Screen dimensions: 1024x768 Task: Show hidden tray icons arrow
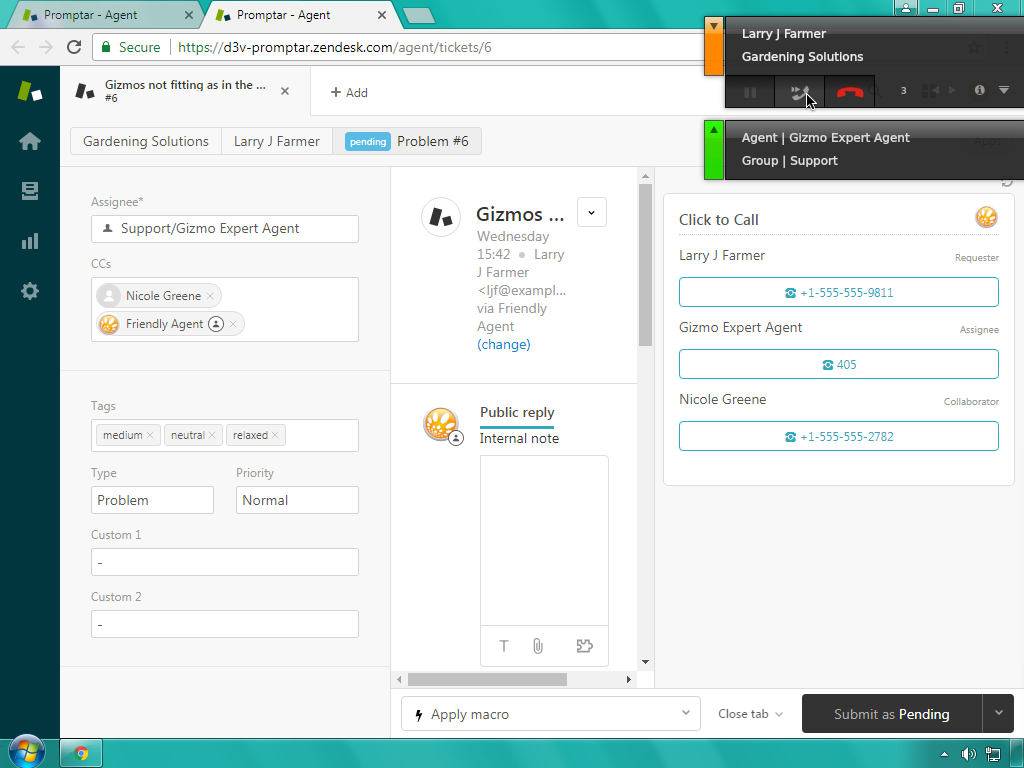[944, 754]
